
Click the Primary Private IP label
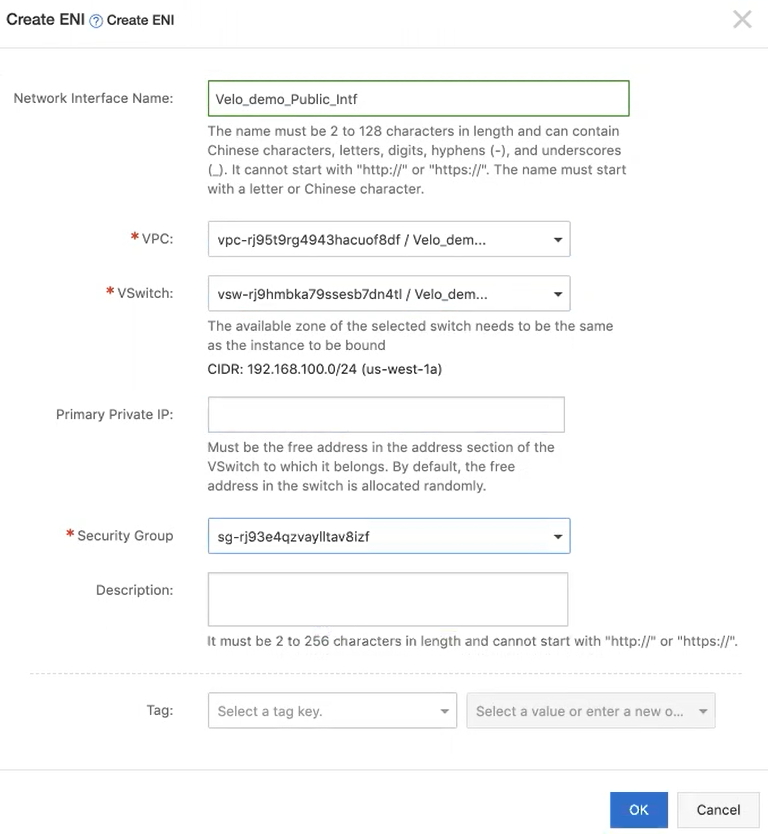pos(114,414)
